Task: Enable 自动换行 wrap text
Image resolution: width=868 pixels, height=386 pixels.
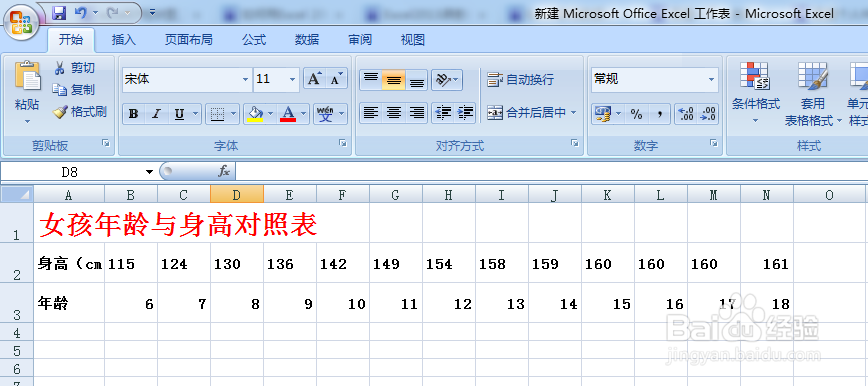Action: point(520,80)
